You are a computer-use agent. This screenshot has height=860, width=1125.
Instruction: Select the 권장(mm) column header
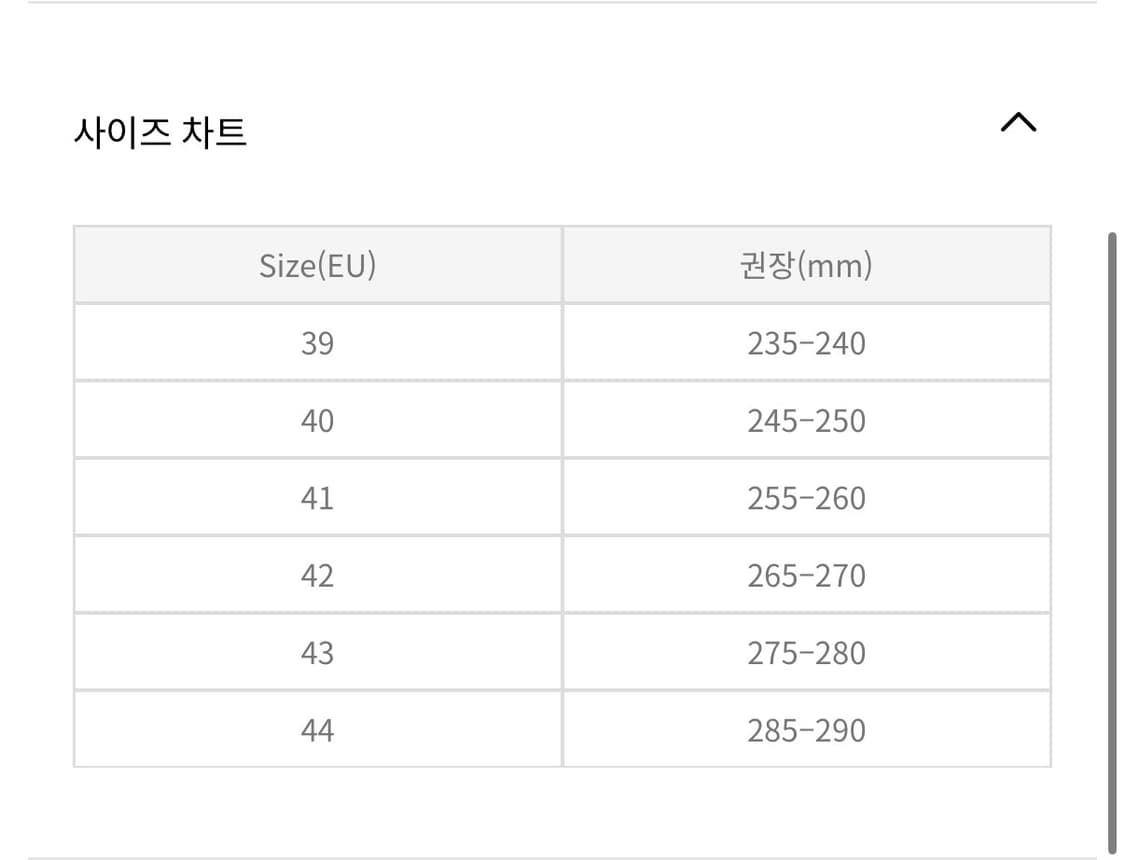pyautogui.click(x=806, y=265)
